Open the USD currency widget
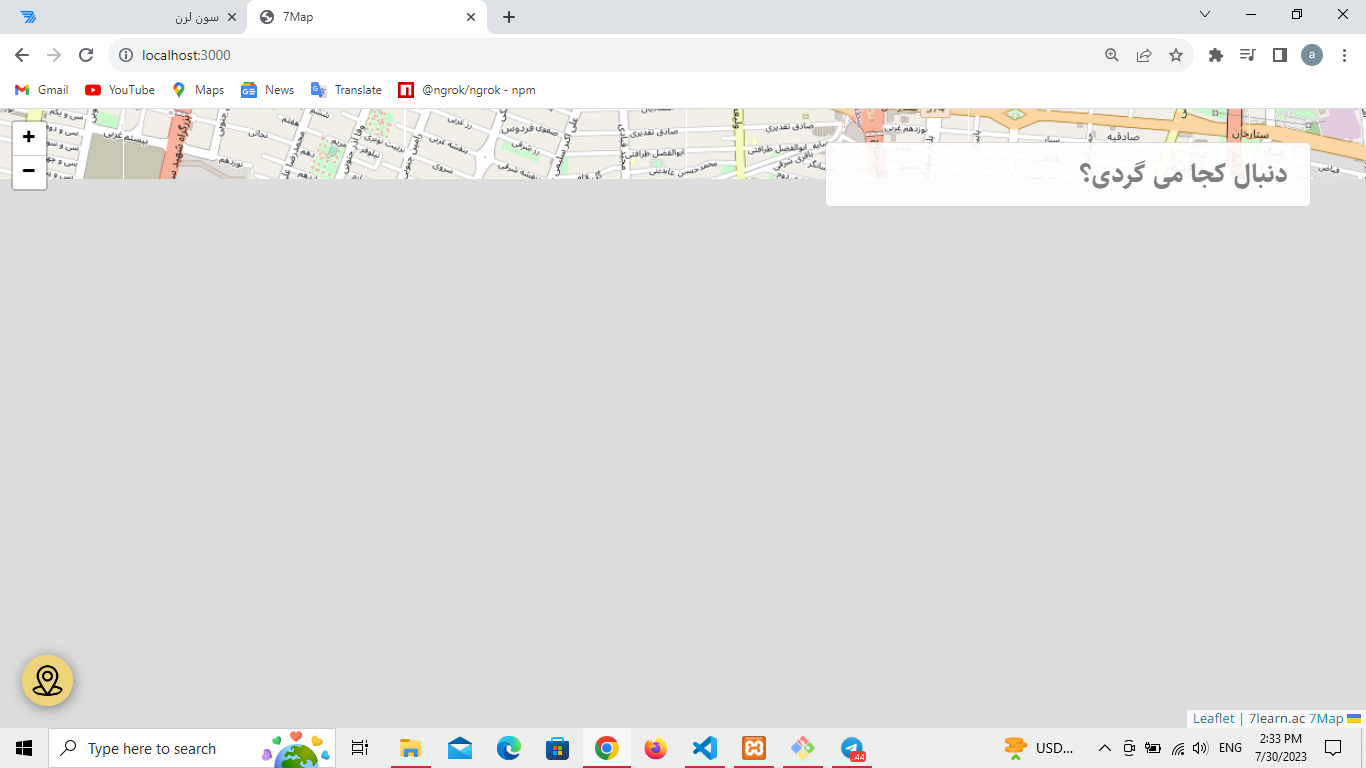This screenshot has height=768, width=1366. (x=1039, y=748)
